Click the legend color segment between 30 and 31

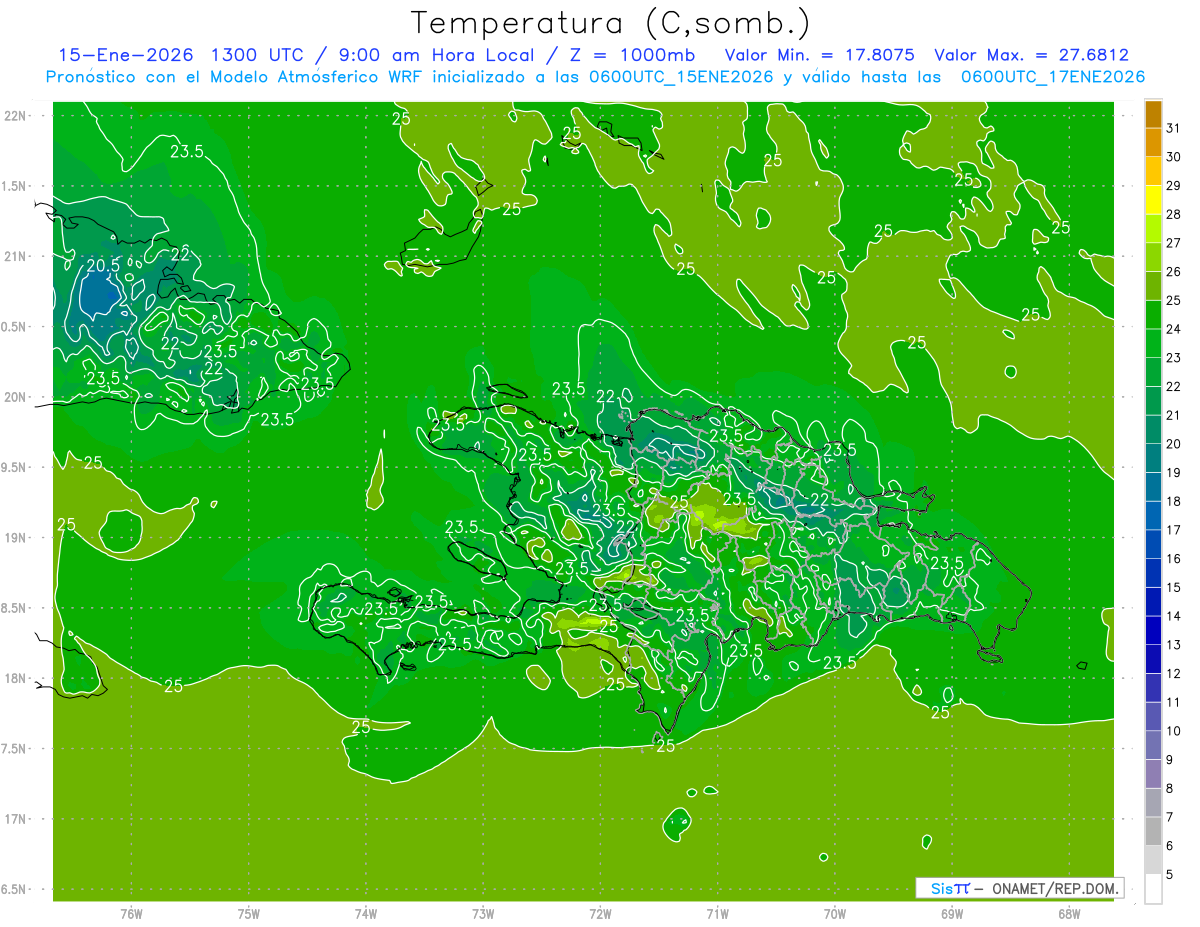(x=1153, y=143)
